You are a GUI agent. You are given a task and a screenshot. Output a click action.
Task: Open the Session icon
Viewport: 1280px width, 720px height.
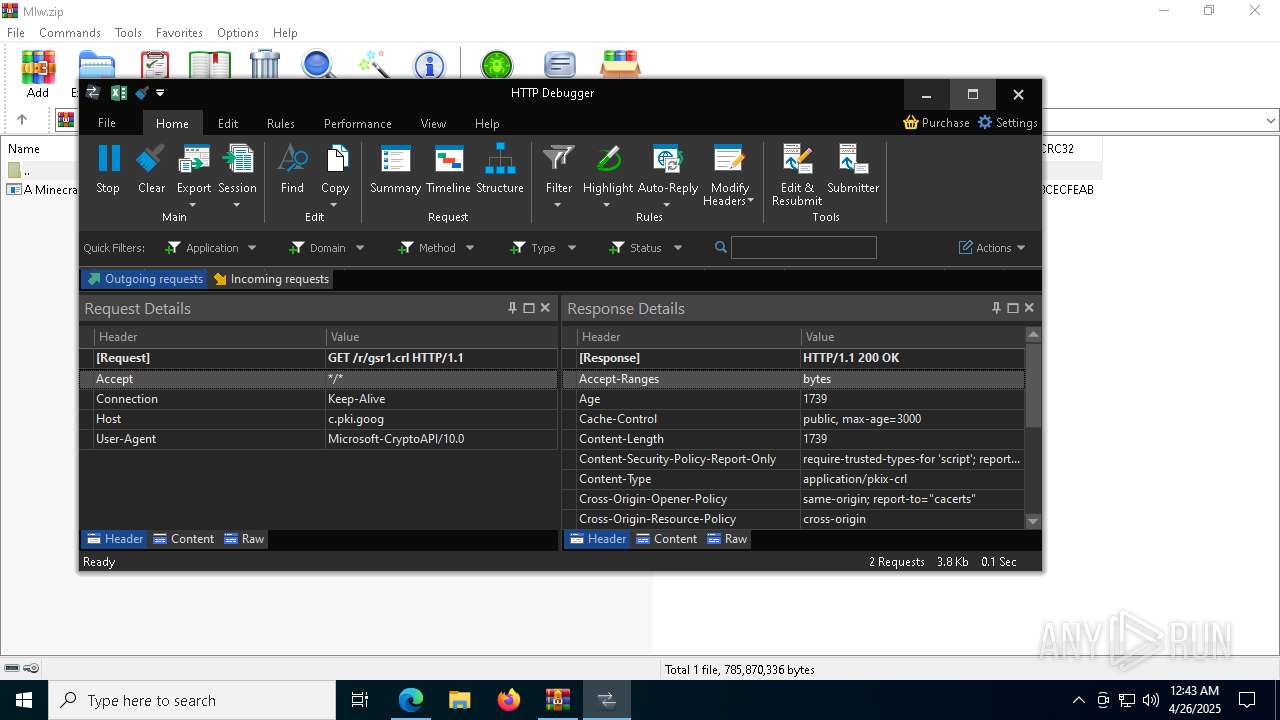(237, 159)
